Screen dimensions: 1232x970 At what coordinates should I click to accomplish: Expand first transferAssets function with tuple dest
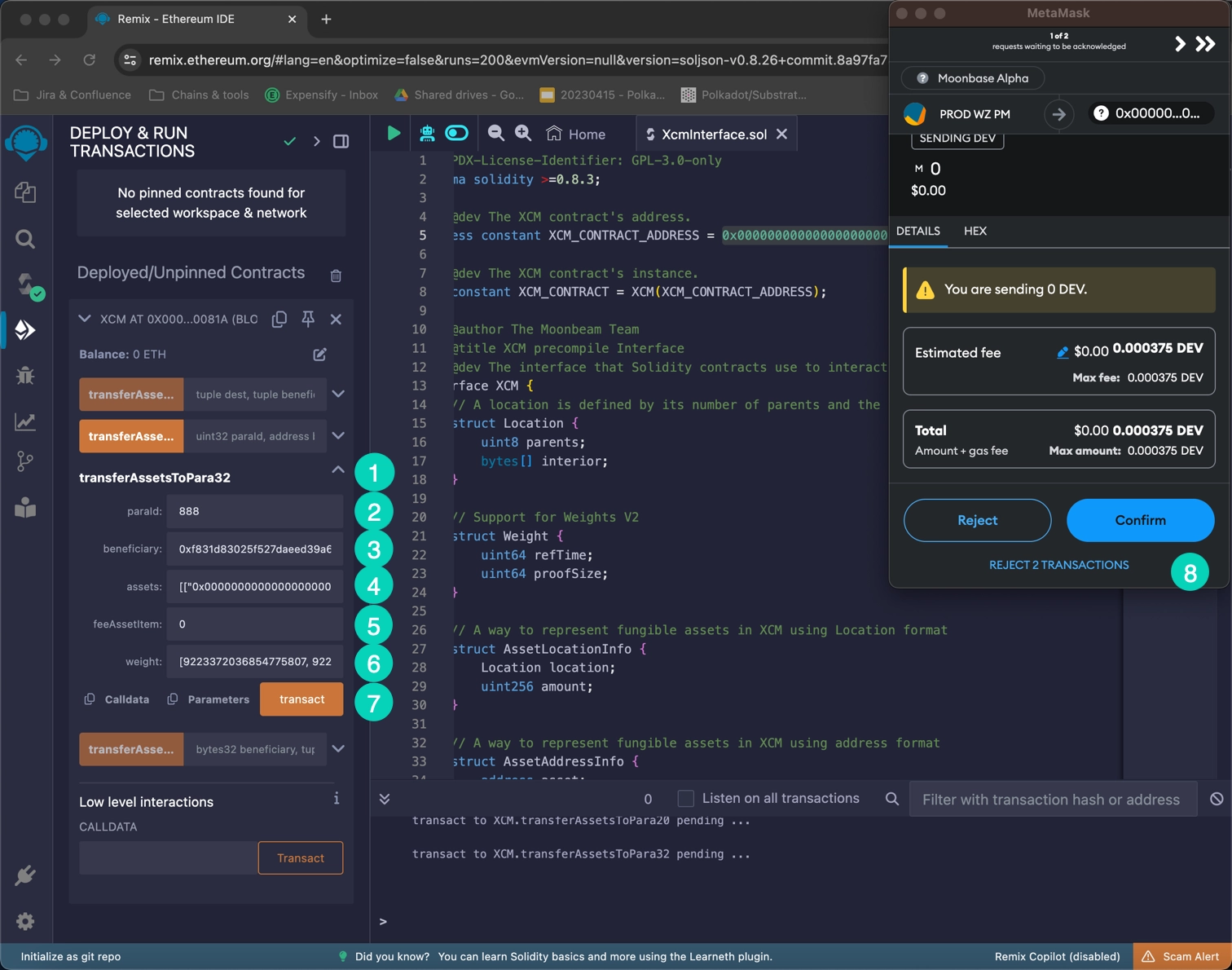click(x=338, y=394)
